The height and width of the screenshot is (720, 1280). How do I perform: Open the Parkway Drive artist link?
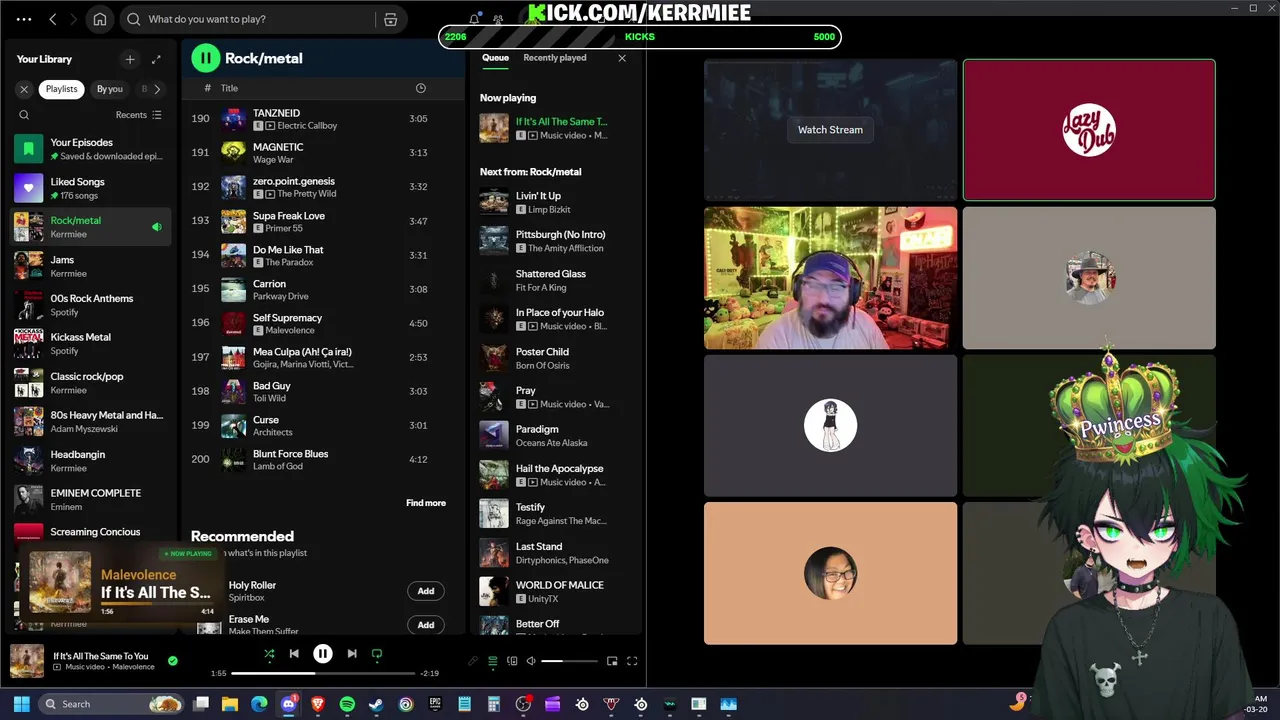tap(281, 296)
